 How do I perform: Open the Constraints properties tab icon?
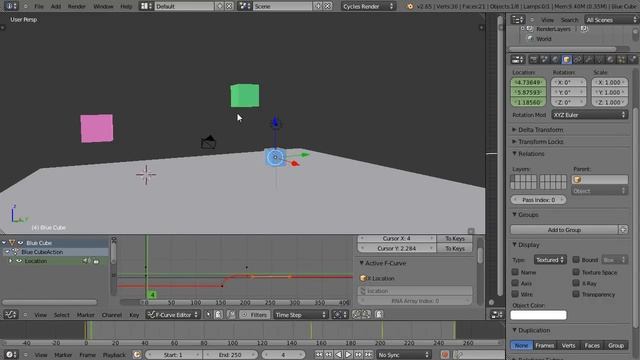point(578,60)
